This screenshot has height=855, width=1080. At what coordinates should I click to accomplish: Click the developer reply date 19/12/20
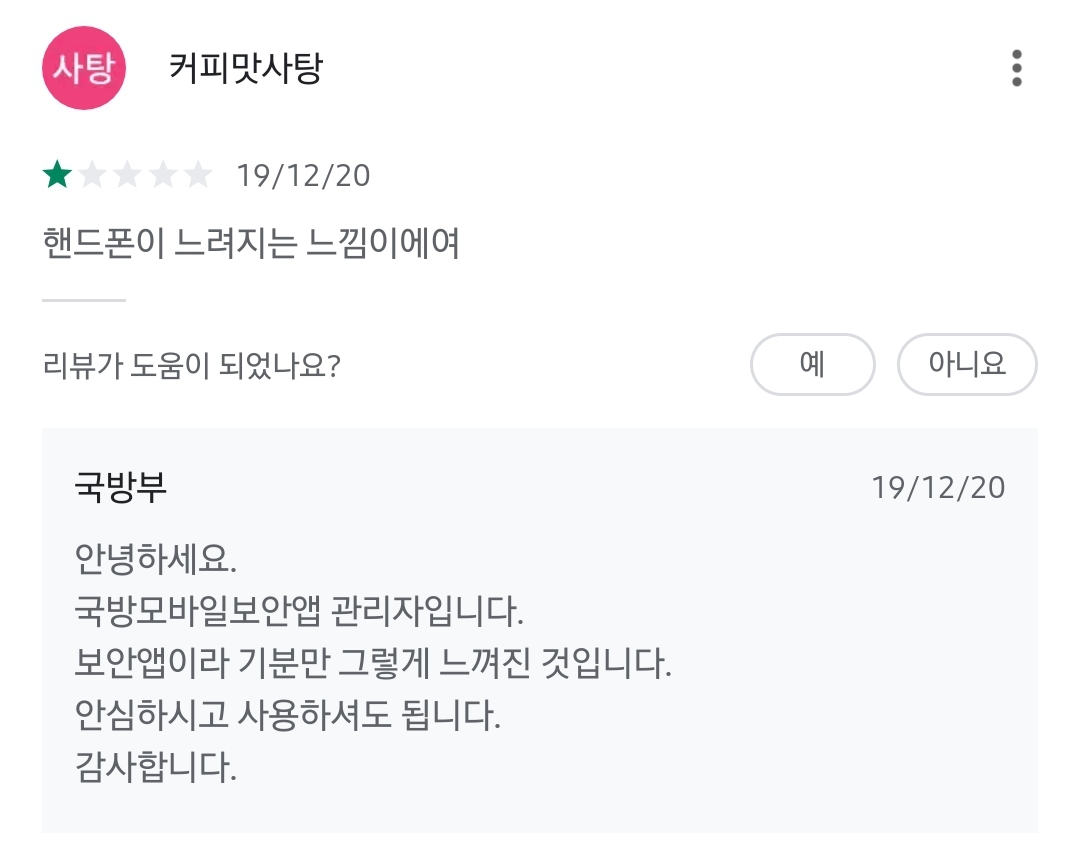(938, 488)
